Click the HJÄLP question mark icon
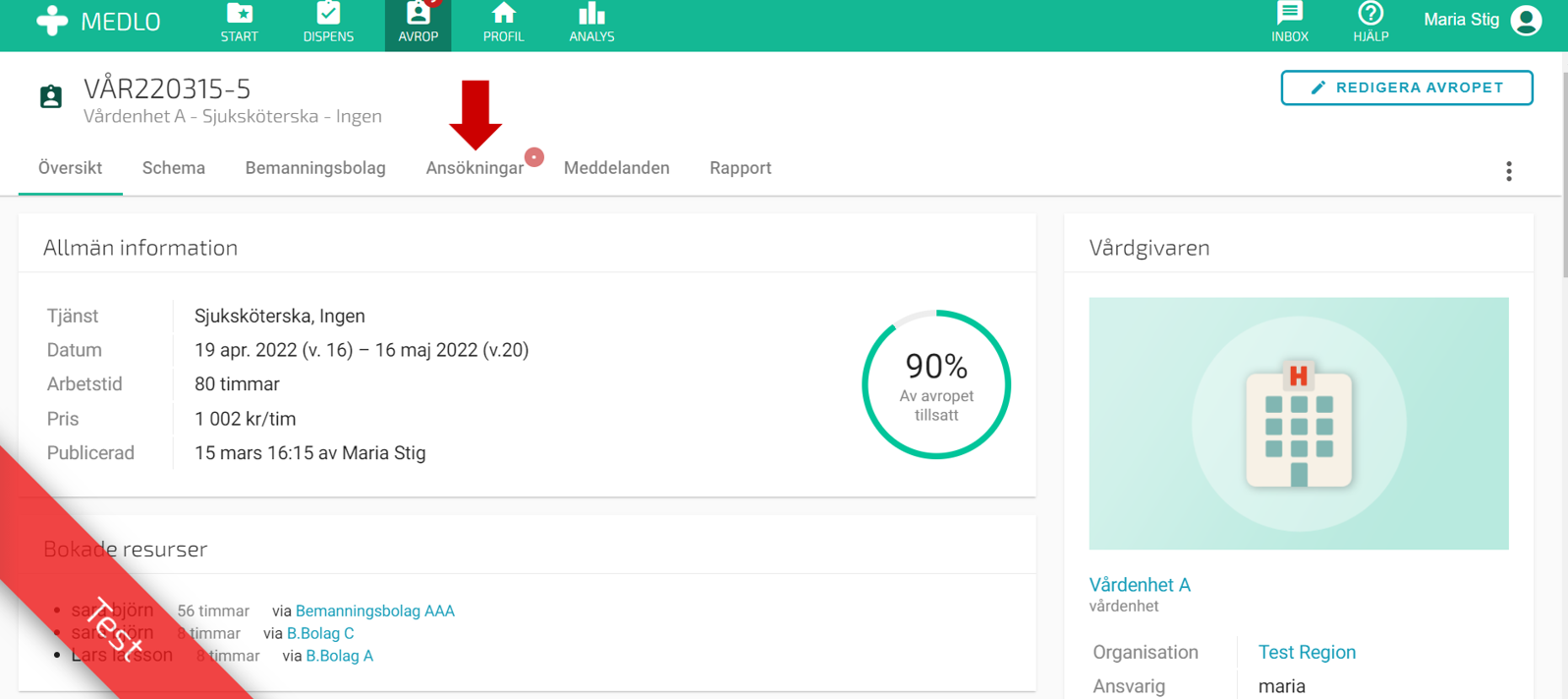The width and height of the screenshot is (1568, 699). pos(1371,14)
